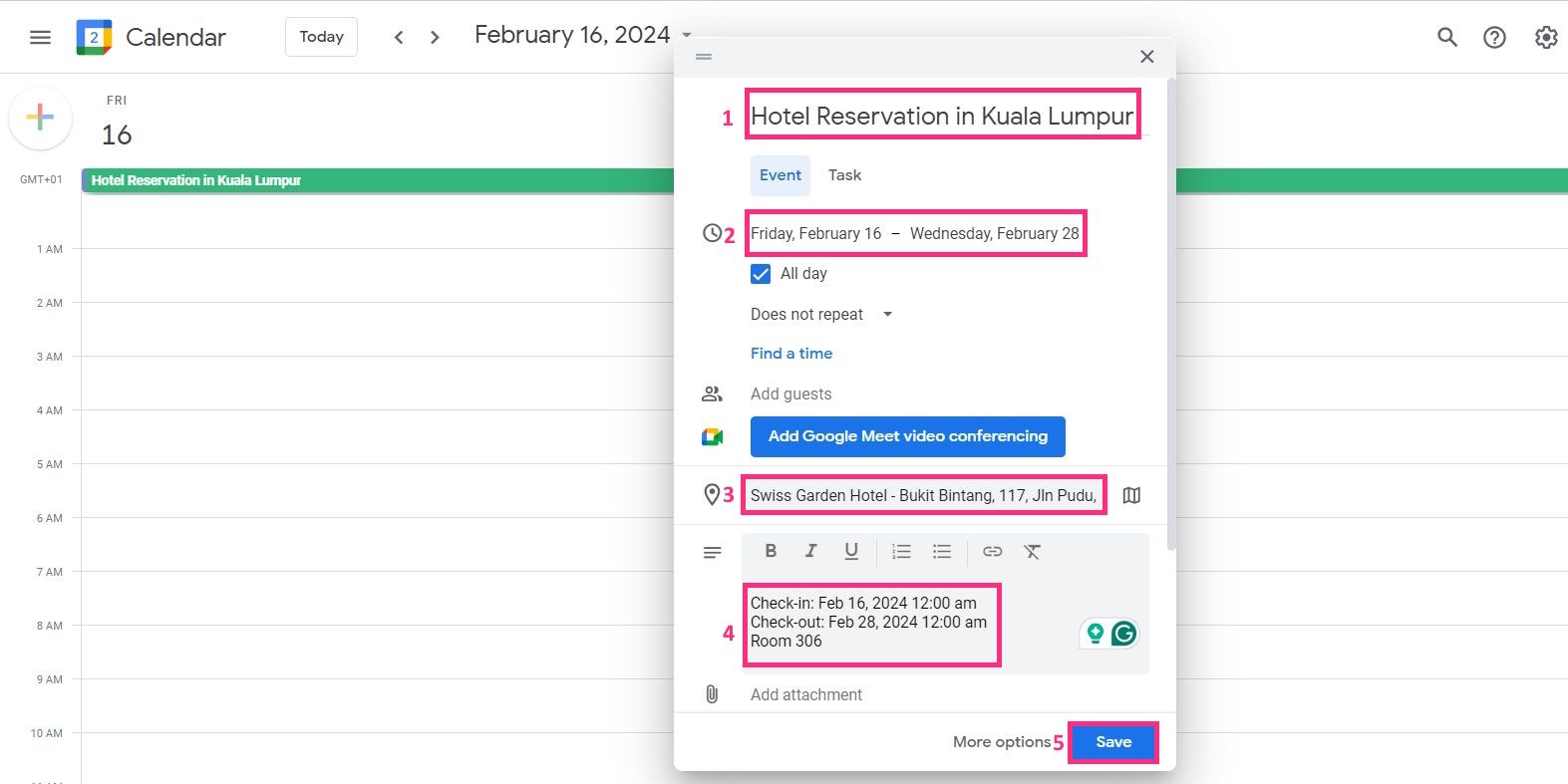
Task: Click the Grammarly icon in description
Action: point(1124,634)
